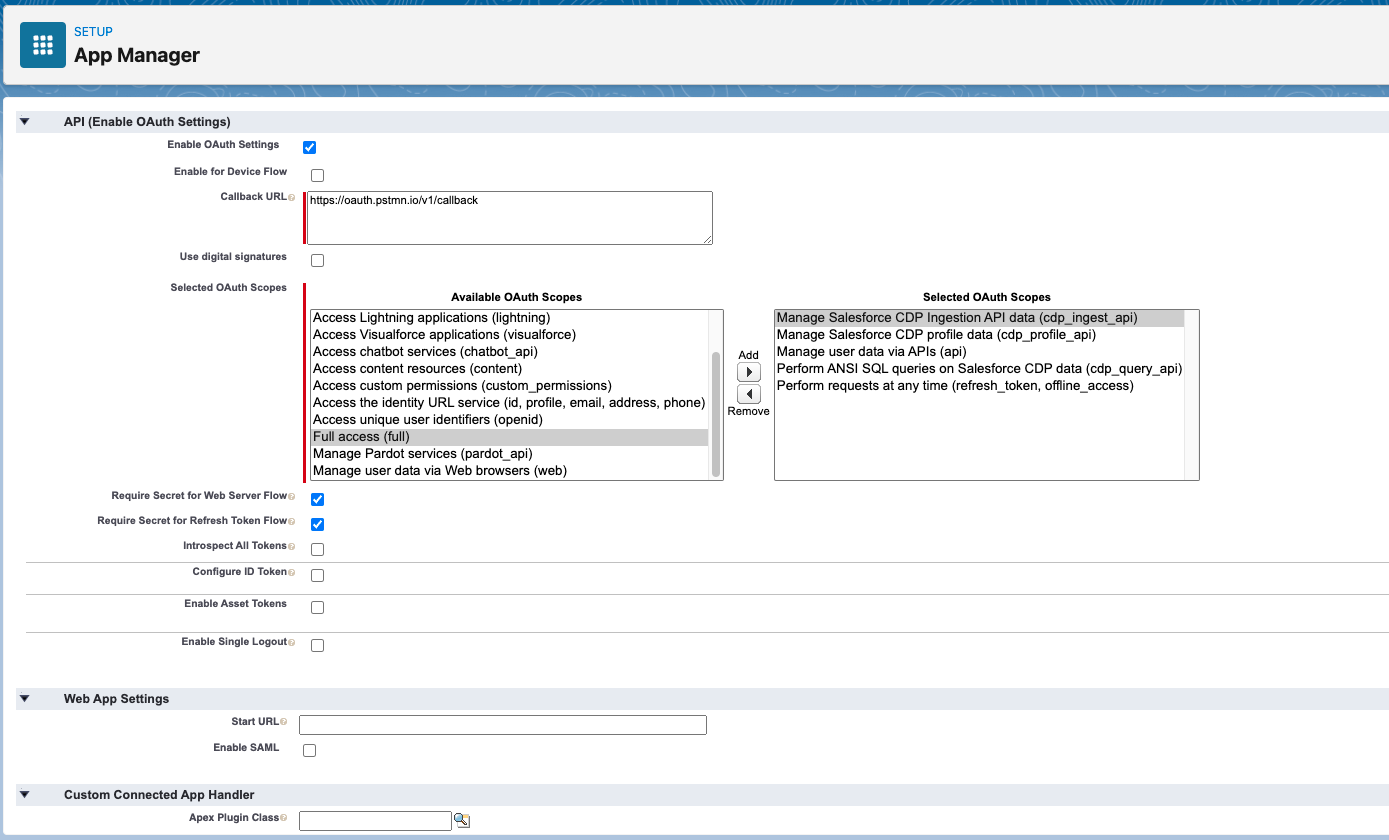
Task: Open the Apex Plugin Class lookup icon
Action: [x=462, y=820]
